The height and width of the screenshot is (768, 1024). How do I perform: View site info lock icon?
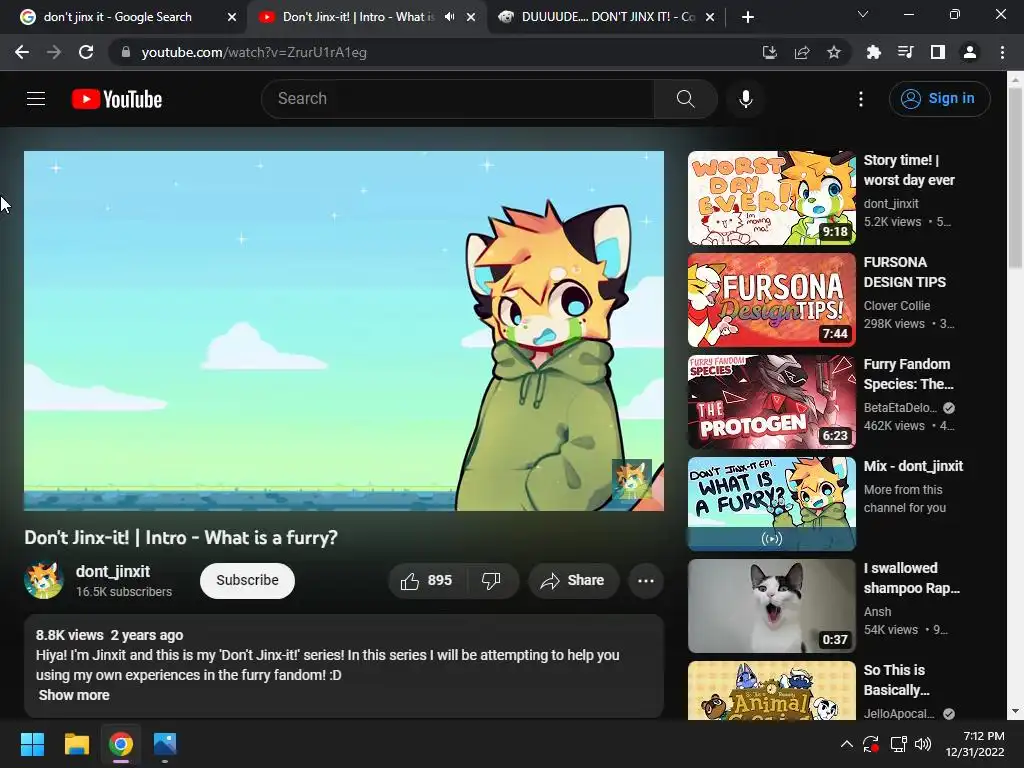pos(126,52)
